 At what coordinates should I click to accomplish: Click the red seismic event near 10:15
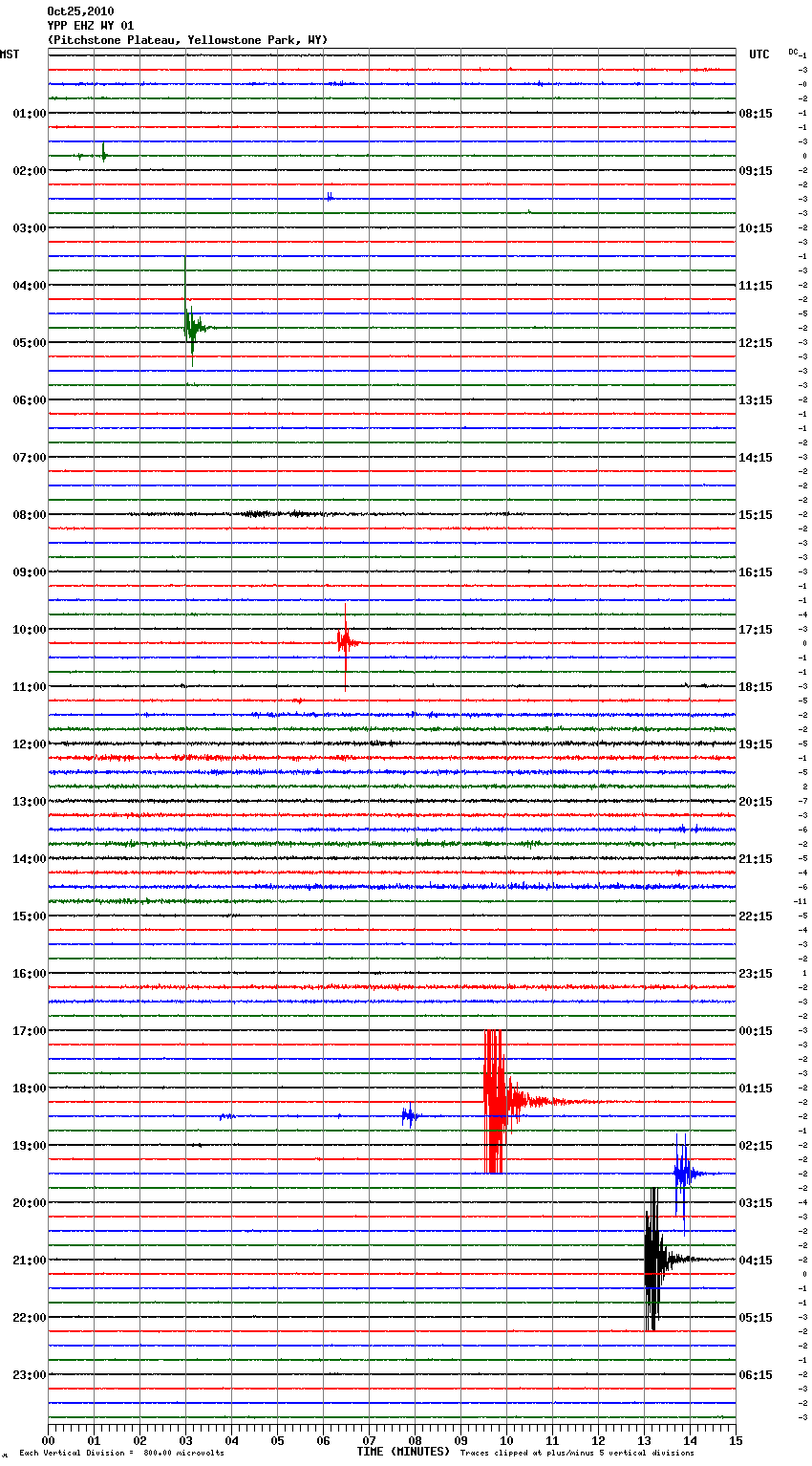pyautogui.click(x=345, y=643)
